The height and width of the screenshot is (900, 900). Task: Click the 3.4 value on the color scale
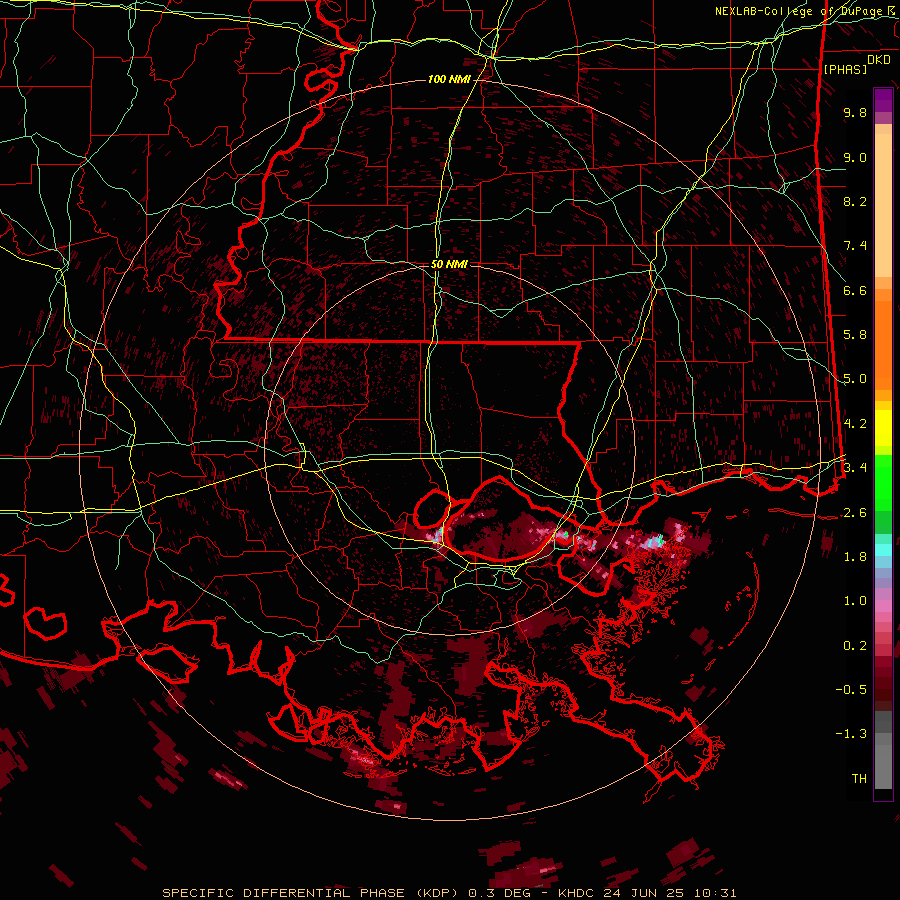[855, 468]
